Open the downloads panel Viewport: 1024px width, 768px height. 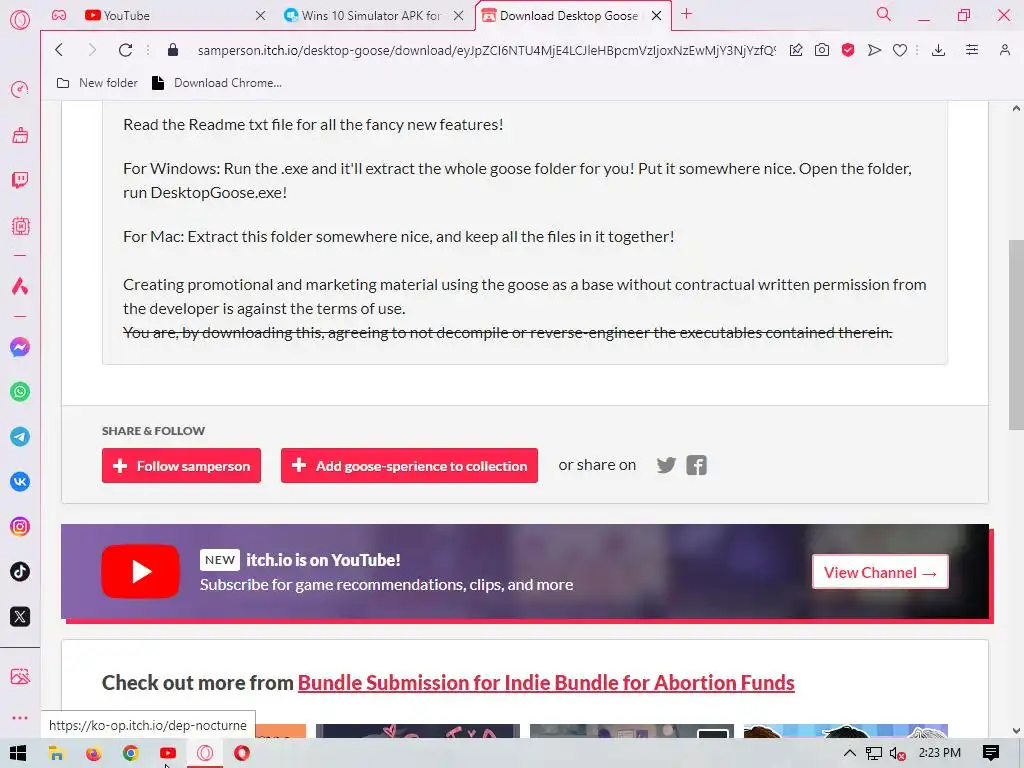[x=938, y=50]
